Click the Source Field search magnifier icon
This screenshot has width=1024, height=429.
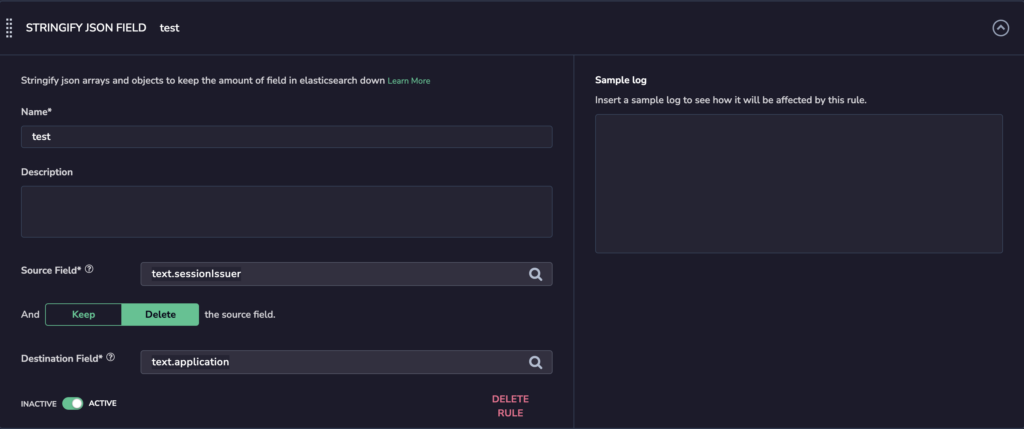[536, 274]
